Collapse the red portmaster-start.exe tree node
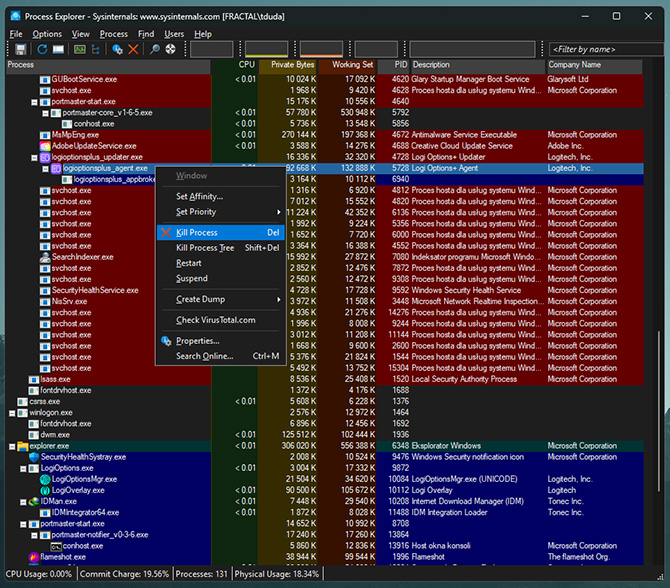This screenshot has height=588, width=670. 34,102
